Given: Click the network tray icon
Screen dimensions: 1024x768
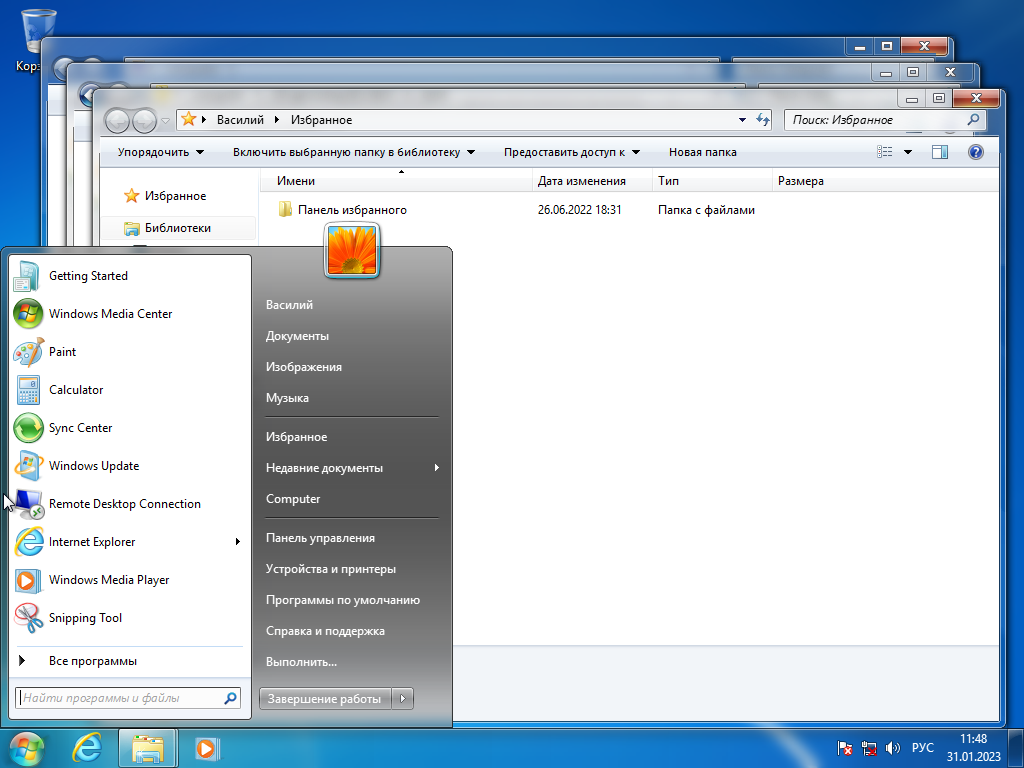Looking at the screenshot, I should [869, 748].
